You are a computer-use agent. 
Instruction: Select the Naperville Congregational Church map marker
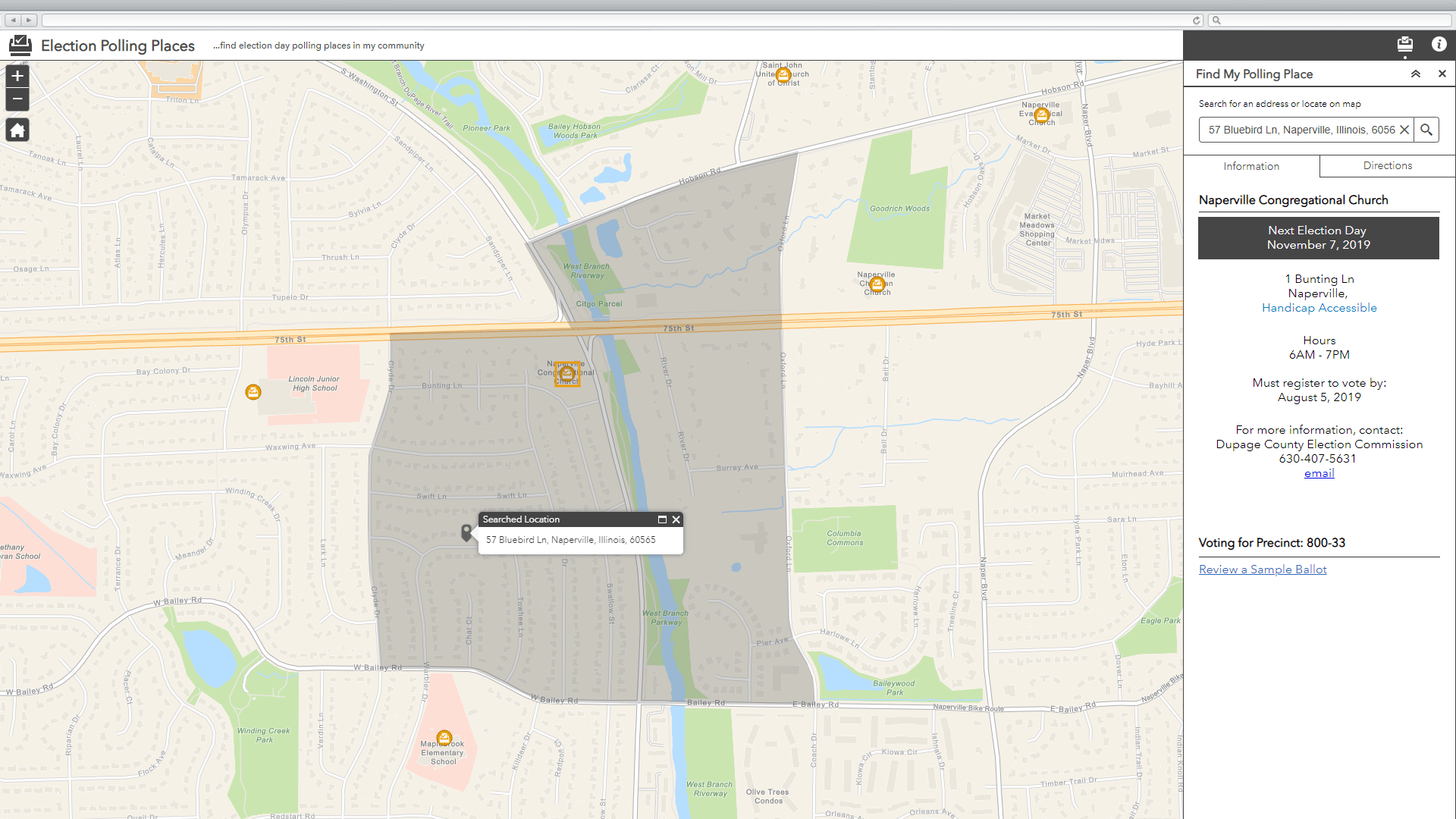click(x=566, y=373)
